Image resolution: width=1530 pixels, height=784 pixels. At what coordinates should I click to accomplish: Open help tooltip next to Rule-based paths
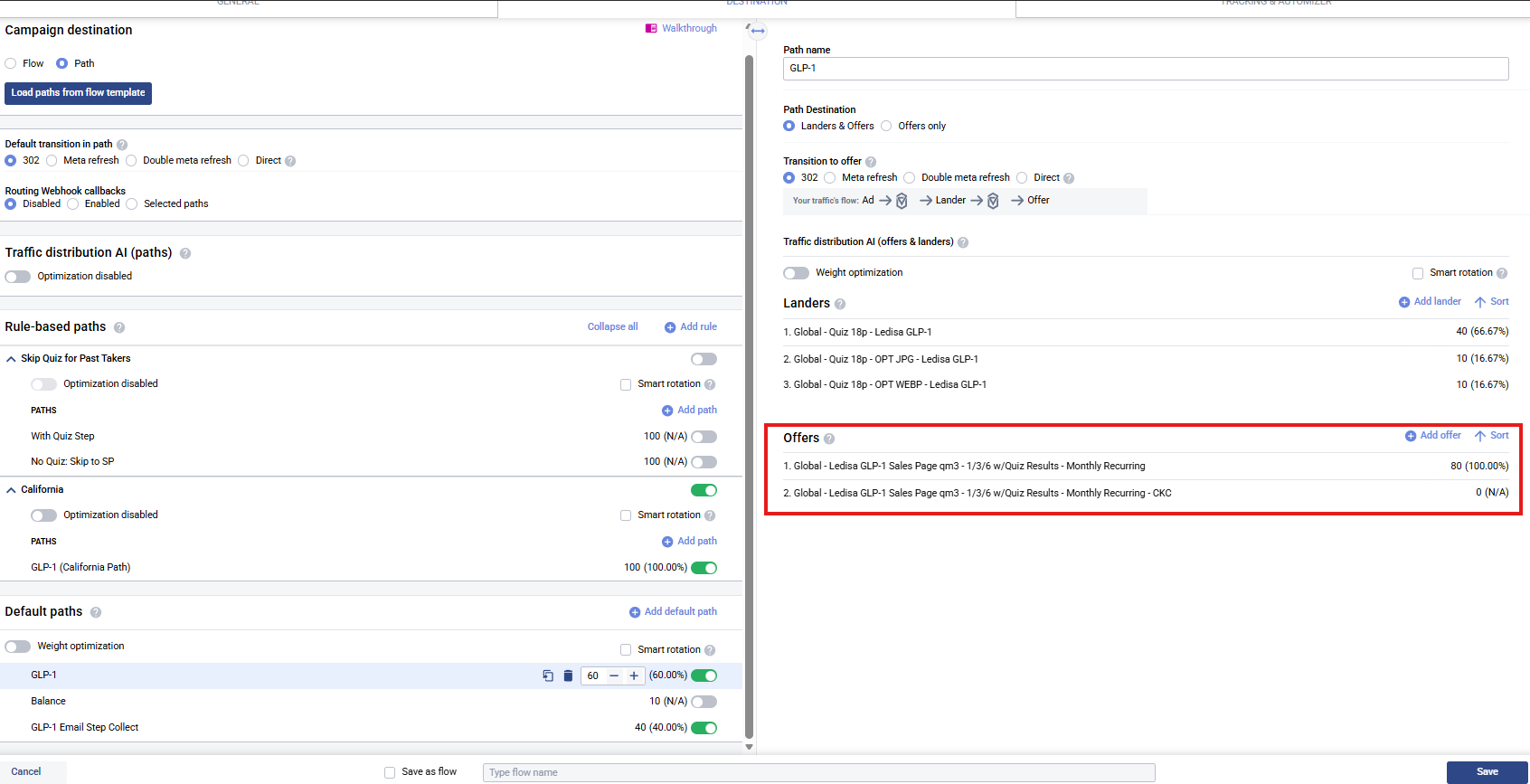coord(119,327)
